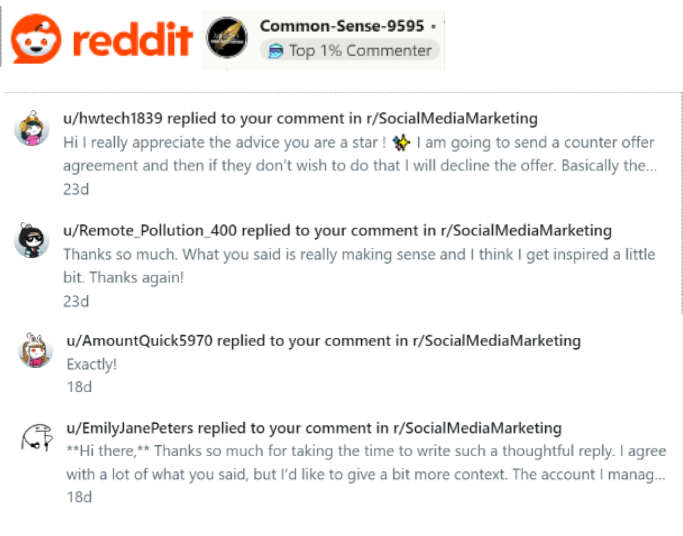Click the Reddit wordmark text
The image size is (683, 536).
131,39
